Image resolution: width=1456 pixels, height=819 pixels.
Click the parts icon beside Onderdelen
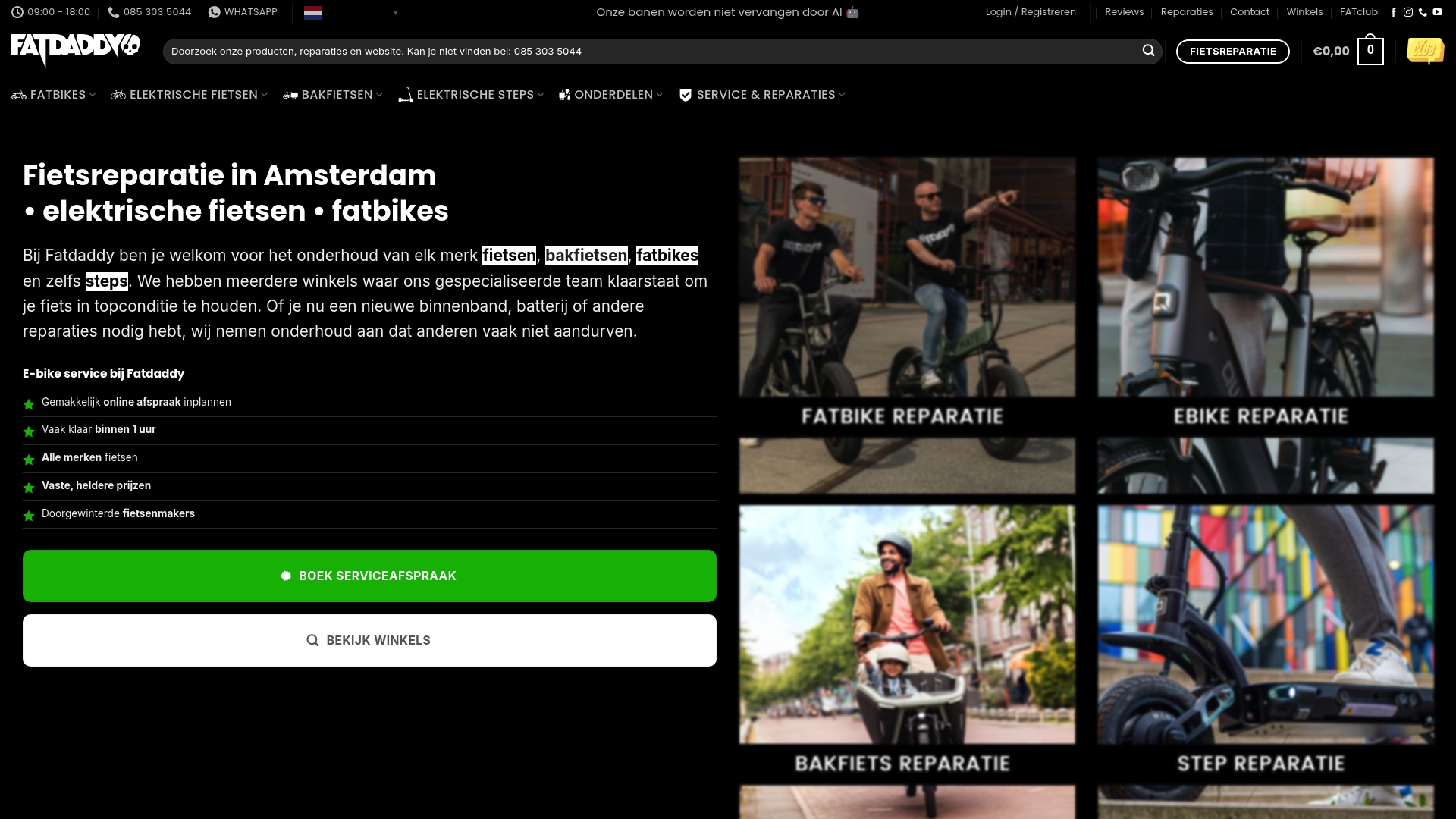click(564, 95)
